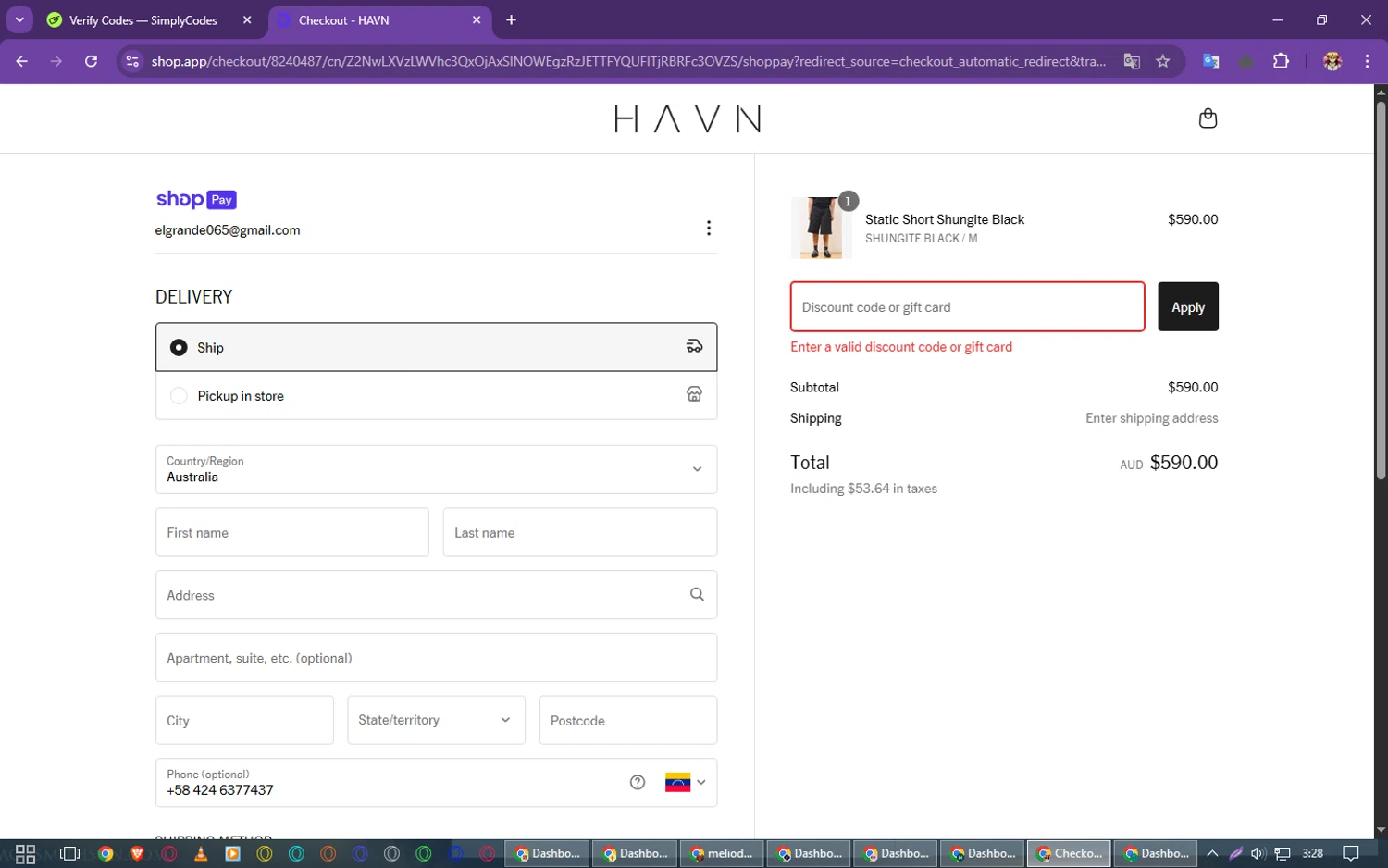The height and width of the screenshot is (868, 1388).
Task: Bookmark this page with star icon
Action: click(1163, 61)
